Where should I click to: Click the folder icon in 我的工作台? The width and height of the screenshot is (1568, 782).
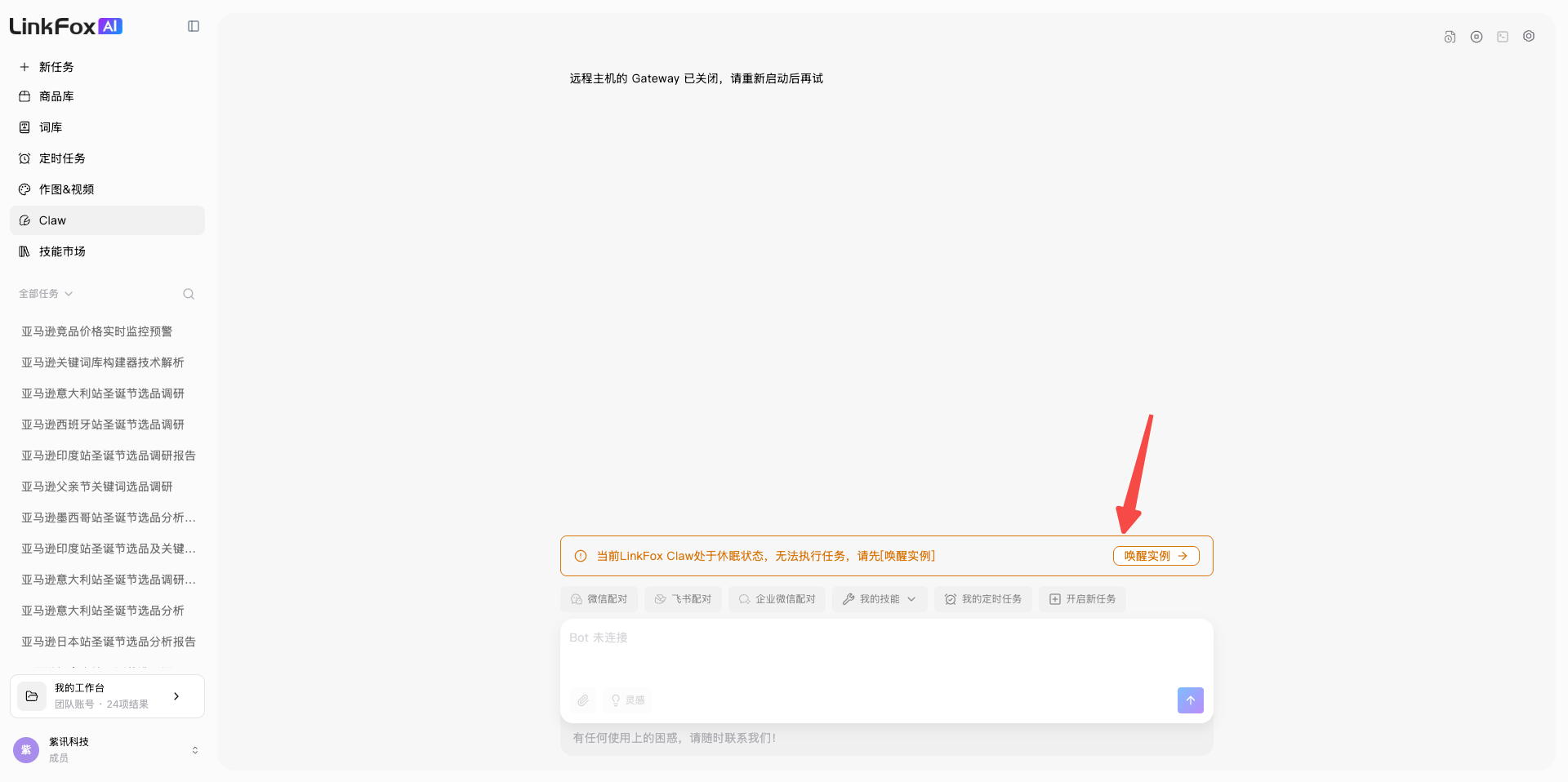32,696
